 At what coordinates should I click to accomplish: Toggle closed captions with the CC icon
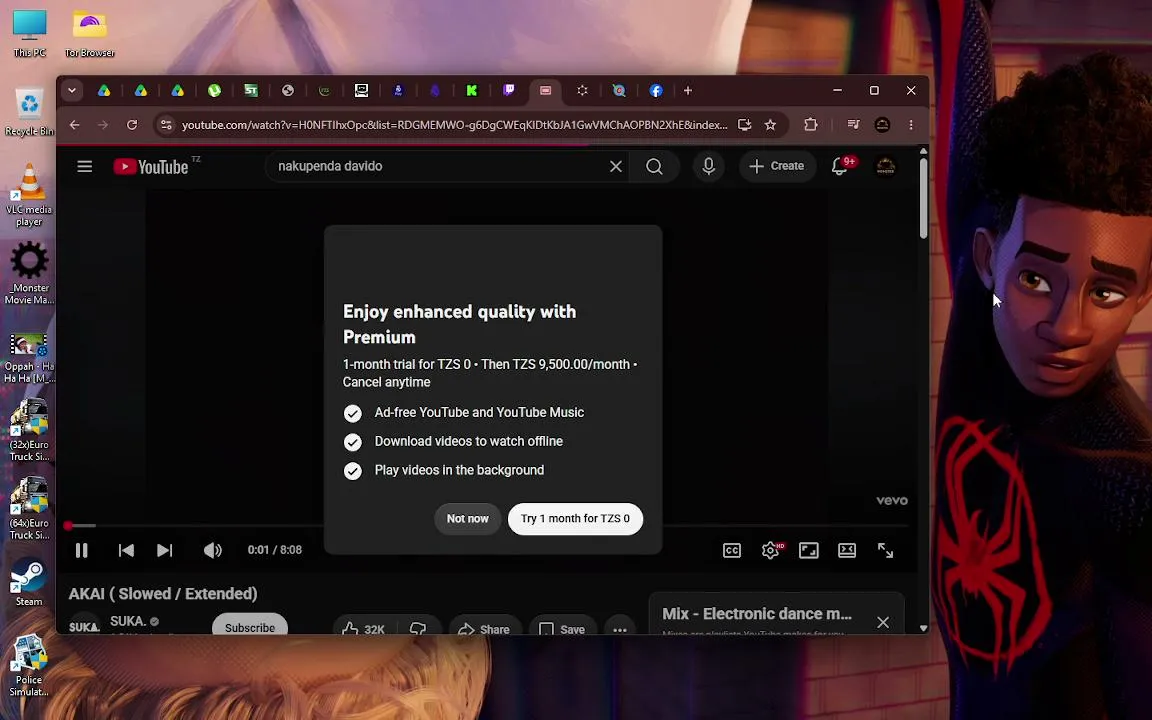coord(732,550)
